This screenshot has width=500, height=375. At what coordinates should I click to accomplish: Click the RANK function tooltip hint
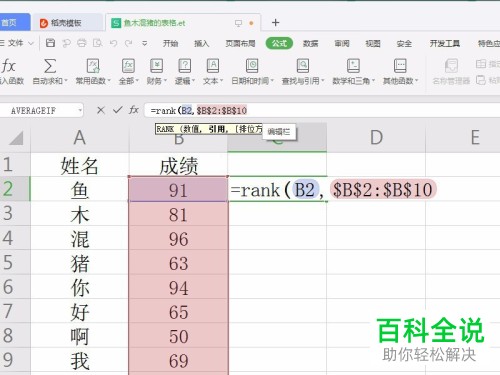point(209,129)
